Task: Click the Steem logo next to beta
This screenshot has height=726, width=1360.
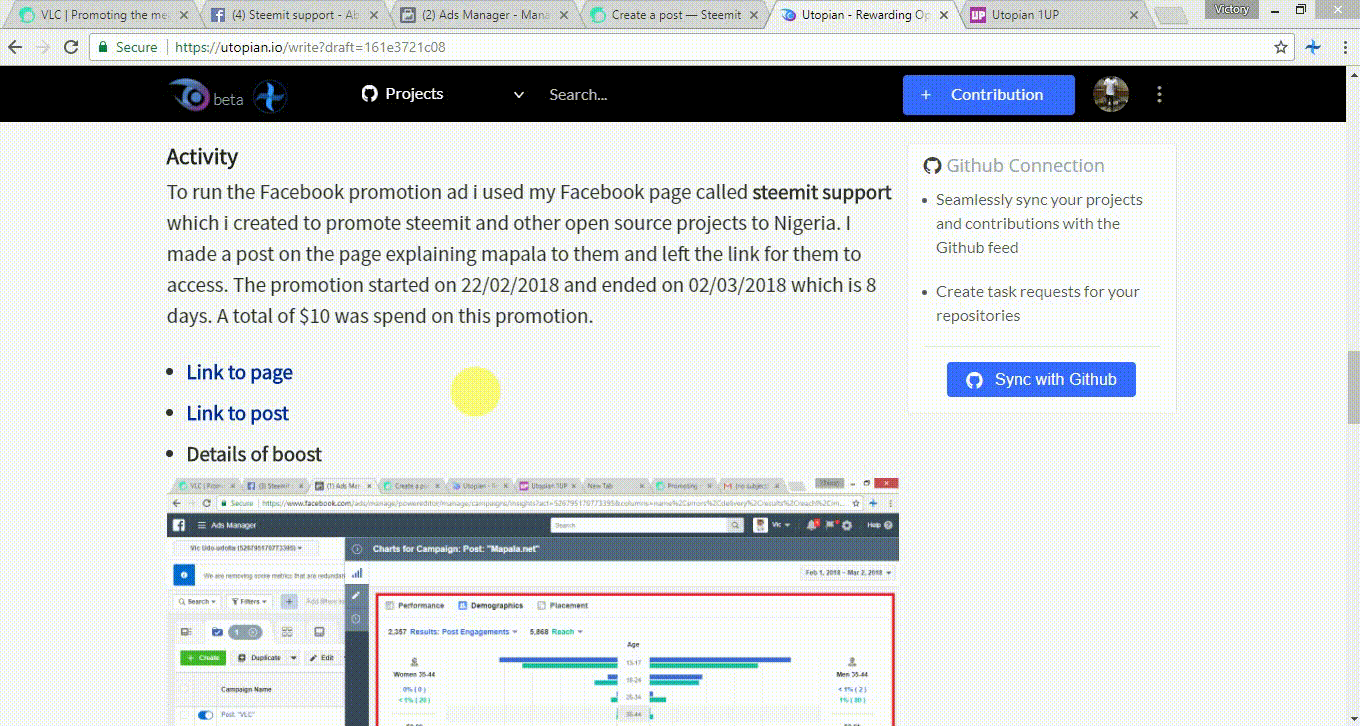Action: 270,96
